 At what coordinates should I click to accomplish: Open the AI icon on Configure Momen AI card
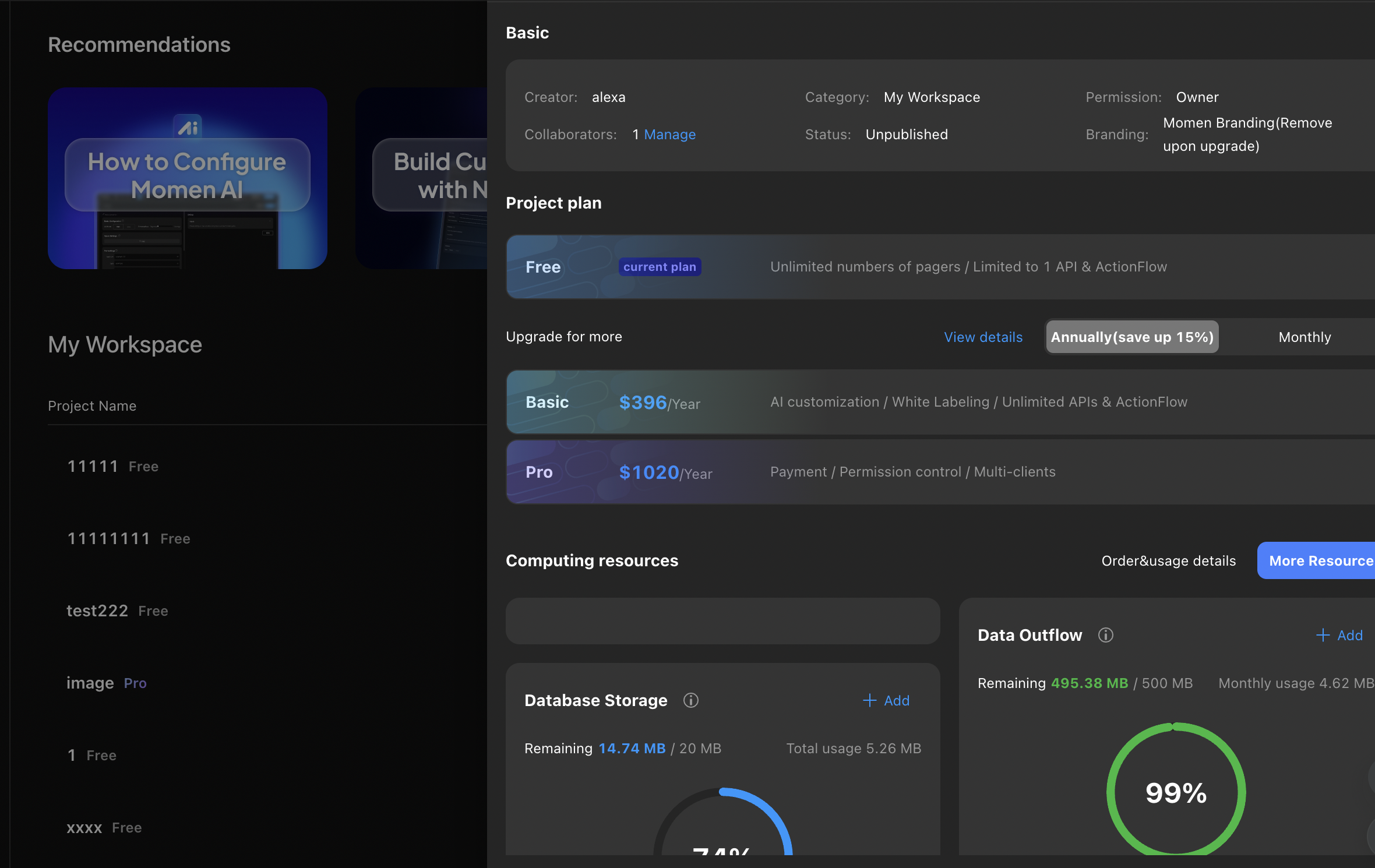(188, 127)
